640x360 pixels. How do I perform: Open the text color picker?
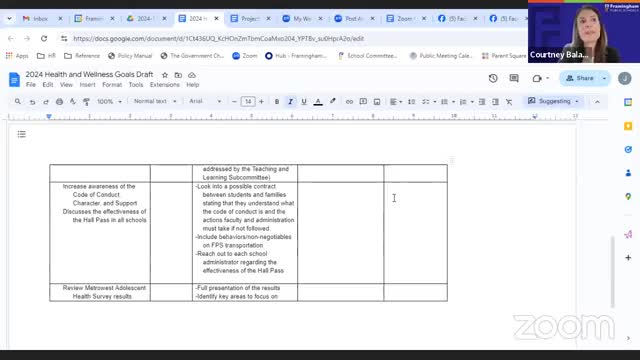(x=318, y=102)
